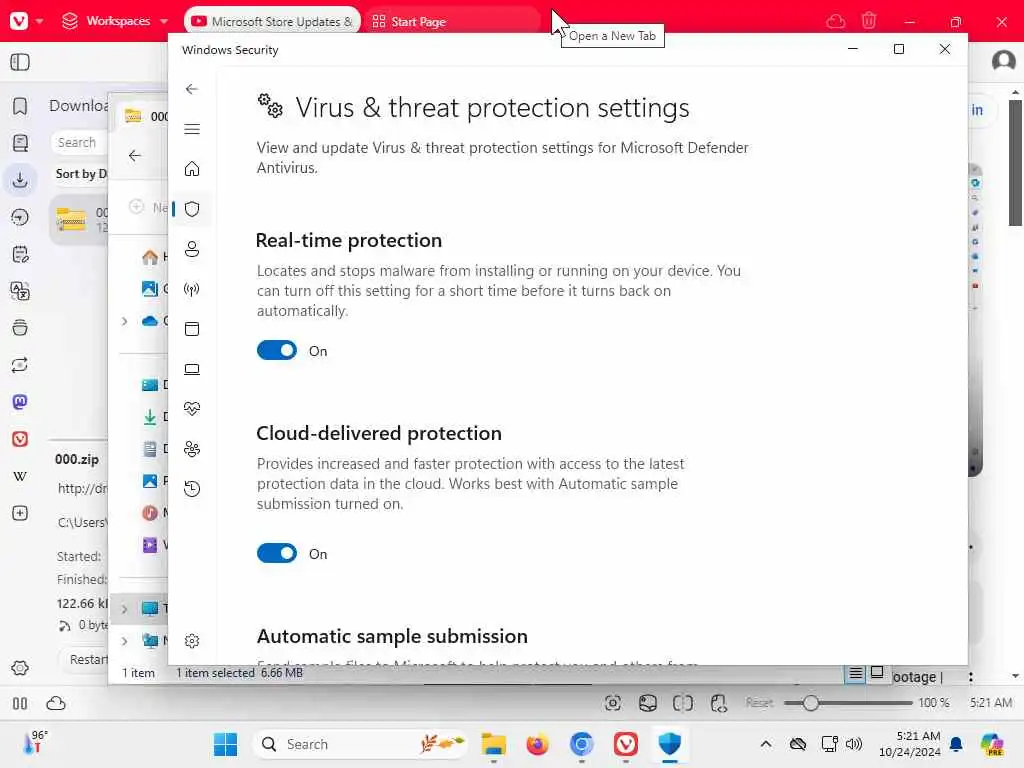The width and height of the screenshot is (1024, 768).
Task: Open Translate panel in Vivaldi
Action: click(20, 291)
